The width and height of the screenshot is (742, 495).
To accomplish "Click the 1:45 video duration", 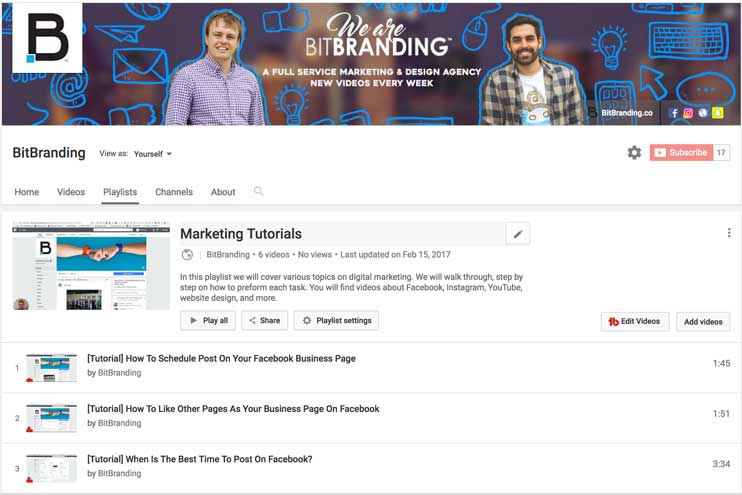I will coord(721,363).
